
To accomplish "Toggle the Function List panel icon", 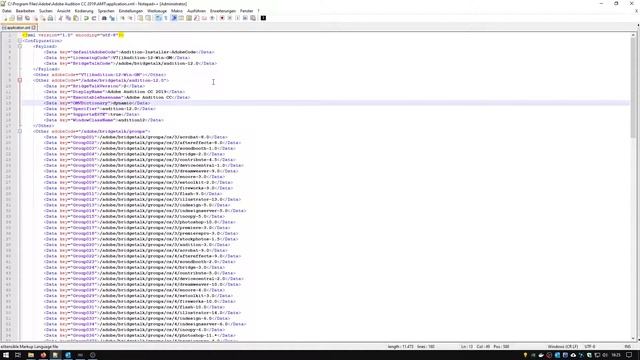I will [196, 18].
